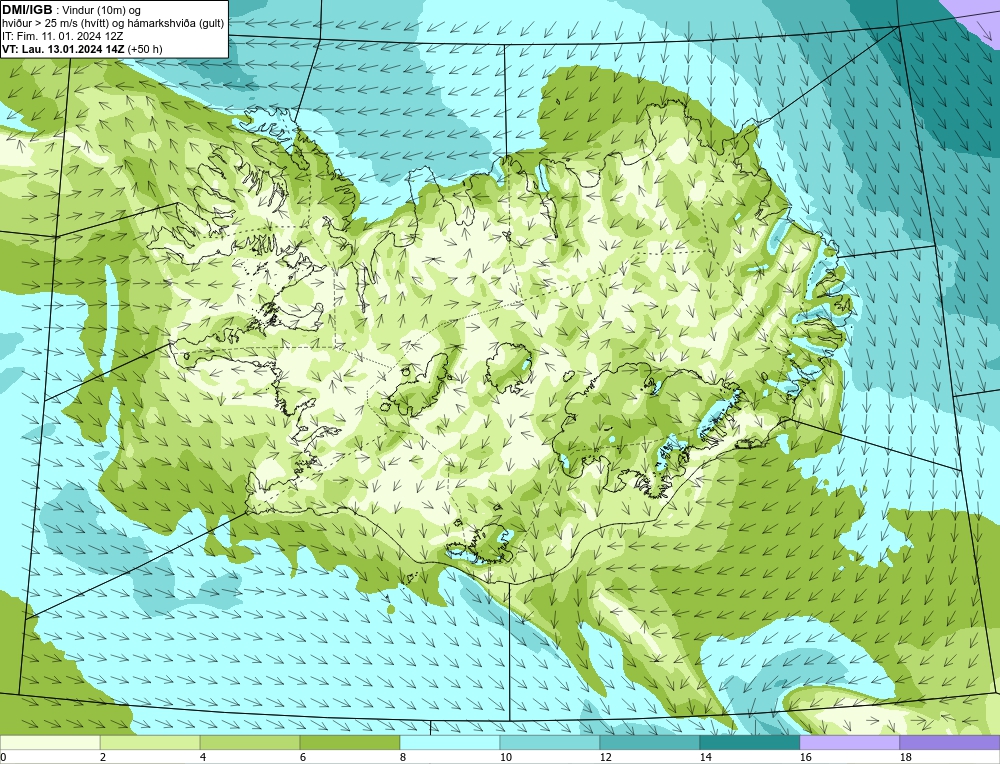1000x764 pixels.
Task: Click the 0–2 m/s pale yellow legend swatch
Action: 50,742
